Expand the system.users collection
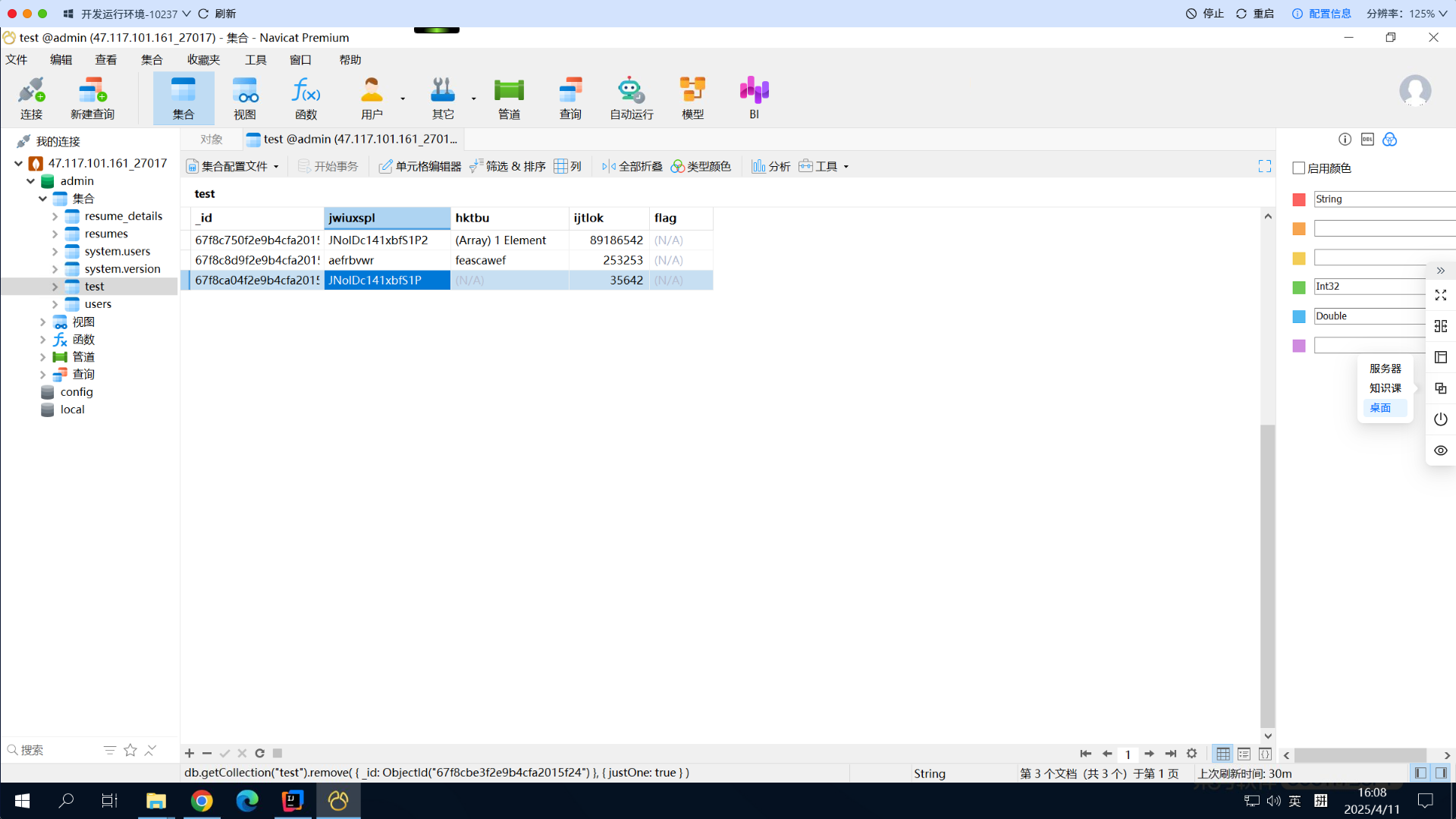This screenshot has width=1456, height=819. [55, 251]
